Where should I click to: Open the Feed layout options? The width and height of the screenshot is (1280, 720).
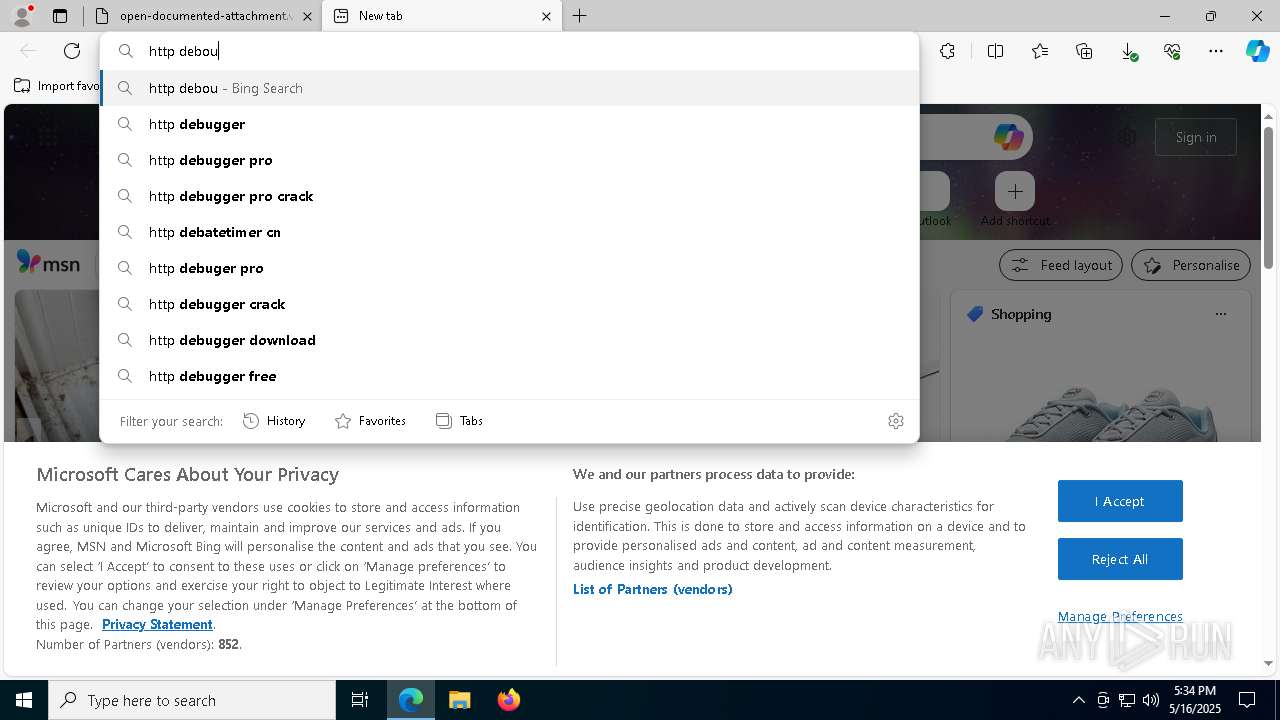(x=1061, y=265)
